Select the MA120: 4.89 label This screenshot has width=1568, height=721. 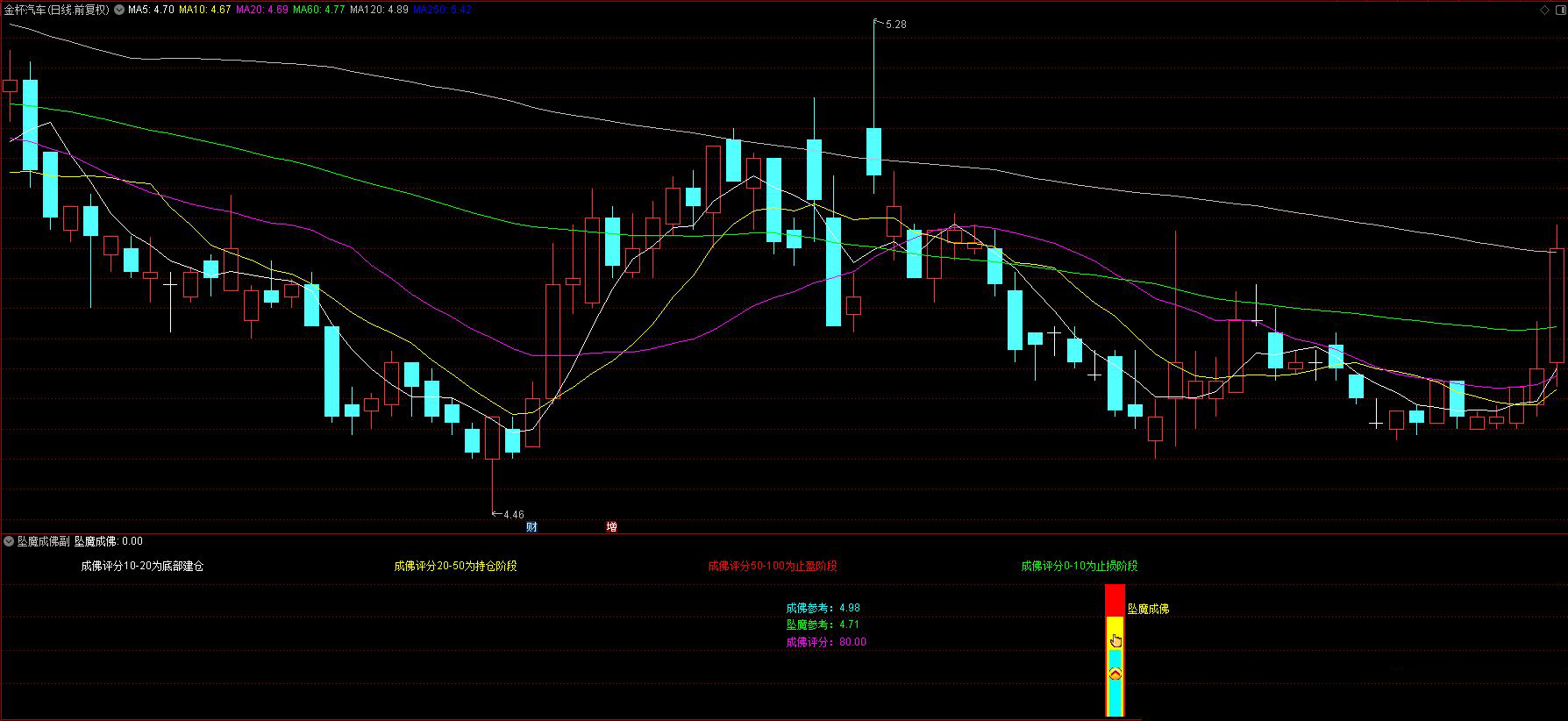[x=379, y=10]
